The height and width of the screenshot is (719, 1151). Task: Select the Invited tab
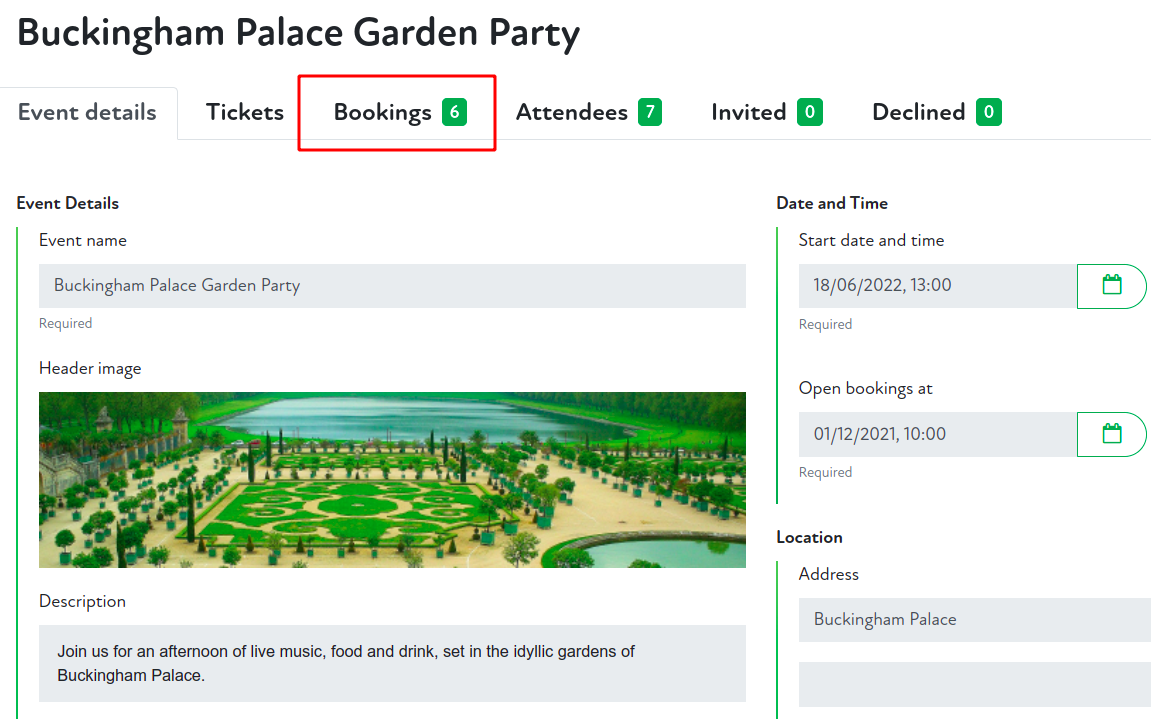(748, 112)
